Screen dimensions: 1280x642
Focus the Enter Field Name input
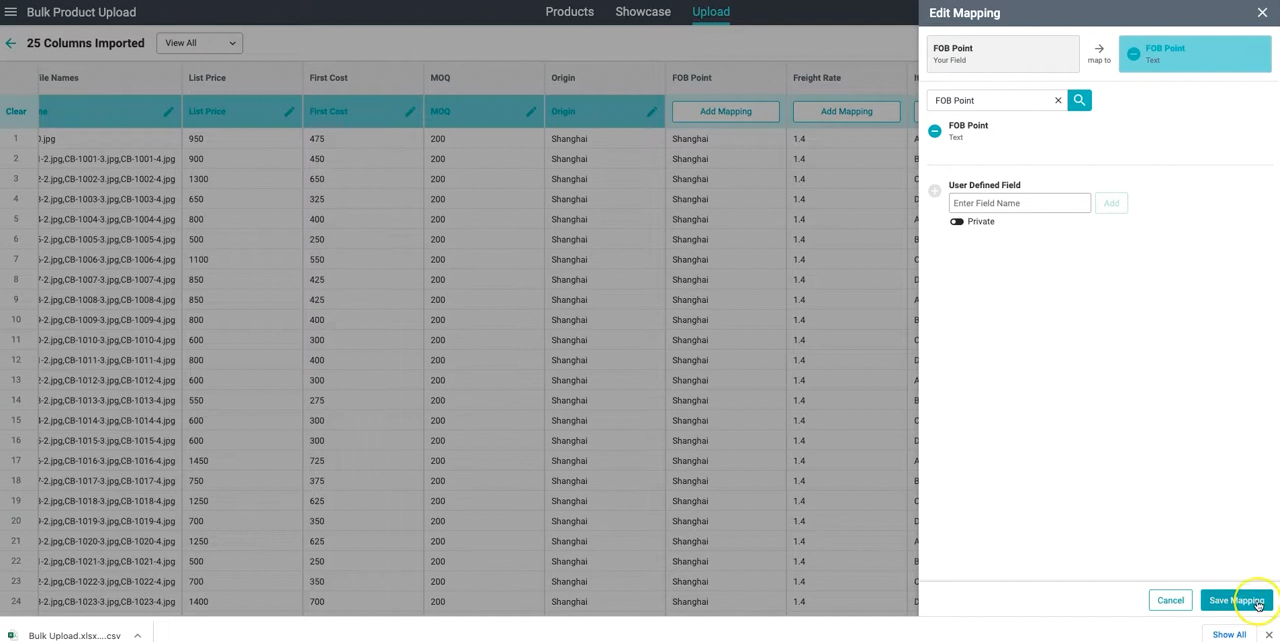click(1019, 203)
